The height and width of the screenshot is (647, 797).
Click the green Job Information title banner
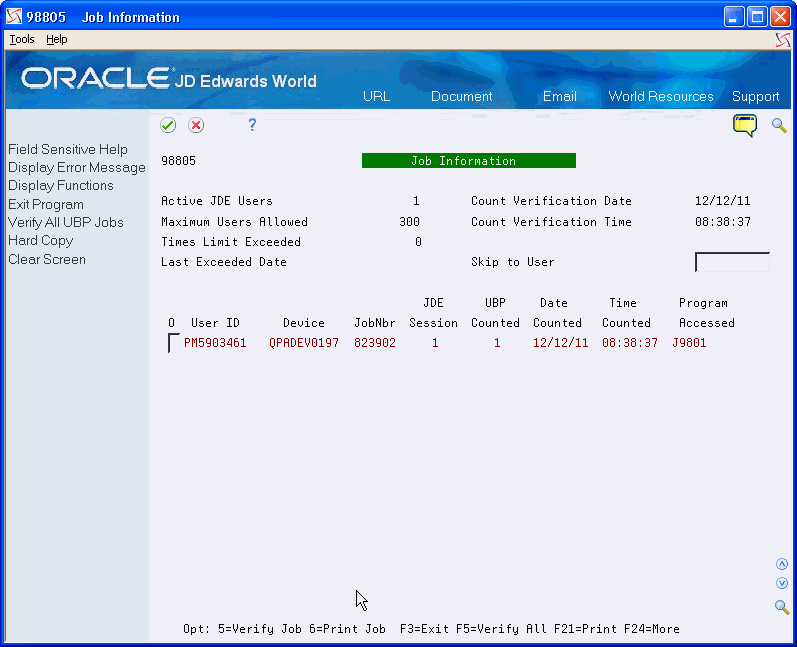[469, 161]
